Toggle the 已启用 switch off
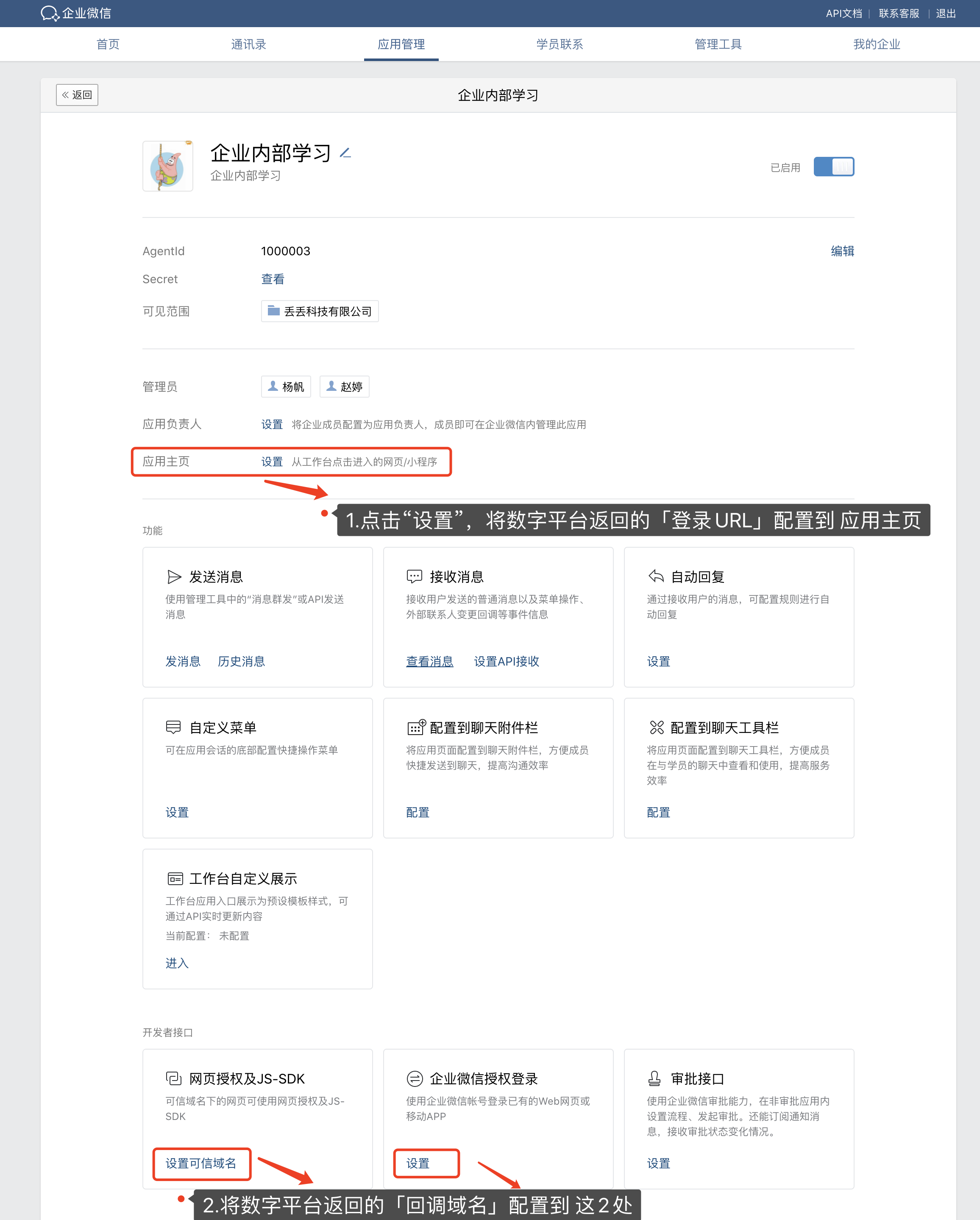Image resolution: width=980 pixels, height=1220 pixels. tap(833, 167)
